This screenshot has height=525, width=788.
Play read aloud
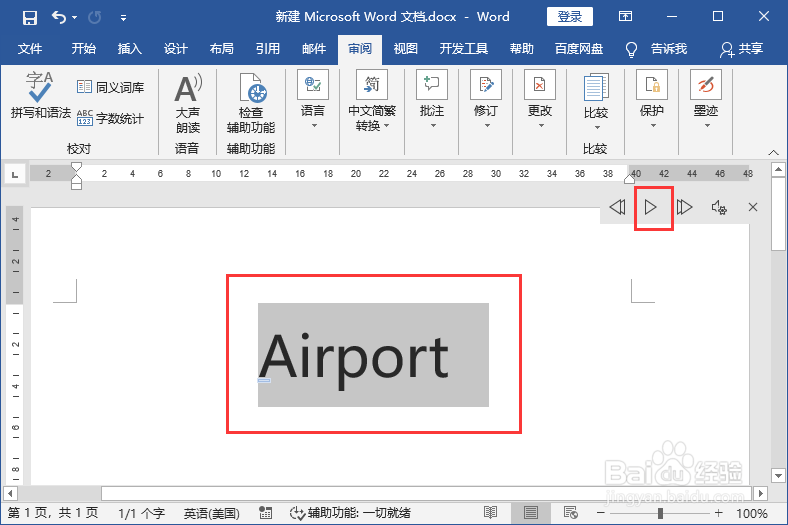pyautogui.click(x=651, y=207)
